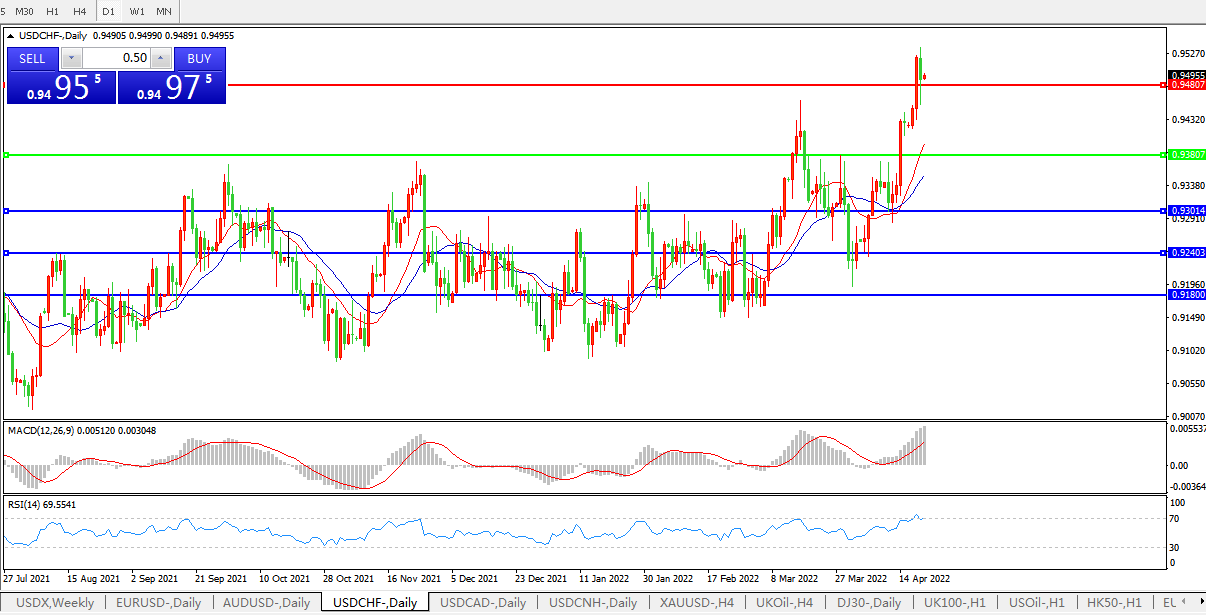The width and height of the screenshot is (1206, 615).
Task: Switch chart to H1 timeframe
Action: pos(53,11)
